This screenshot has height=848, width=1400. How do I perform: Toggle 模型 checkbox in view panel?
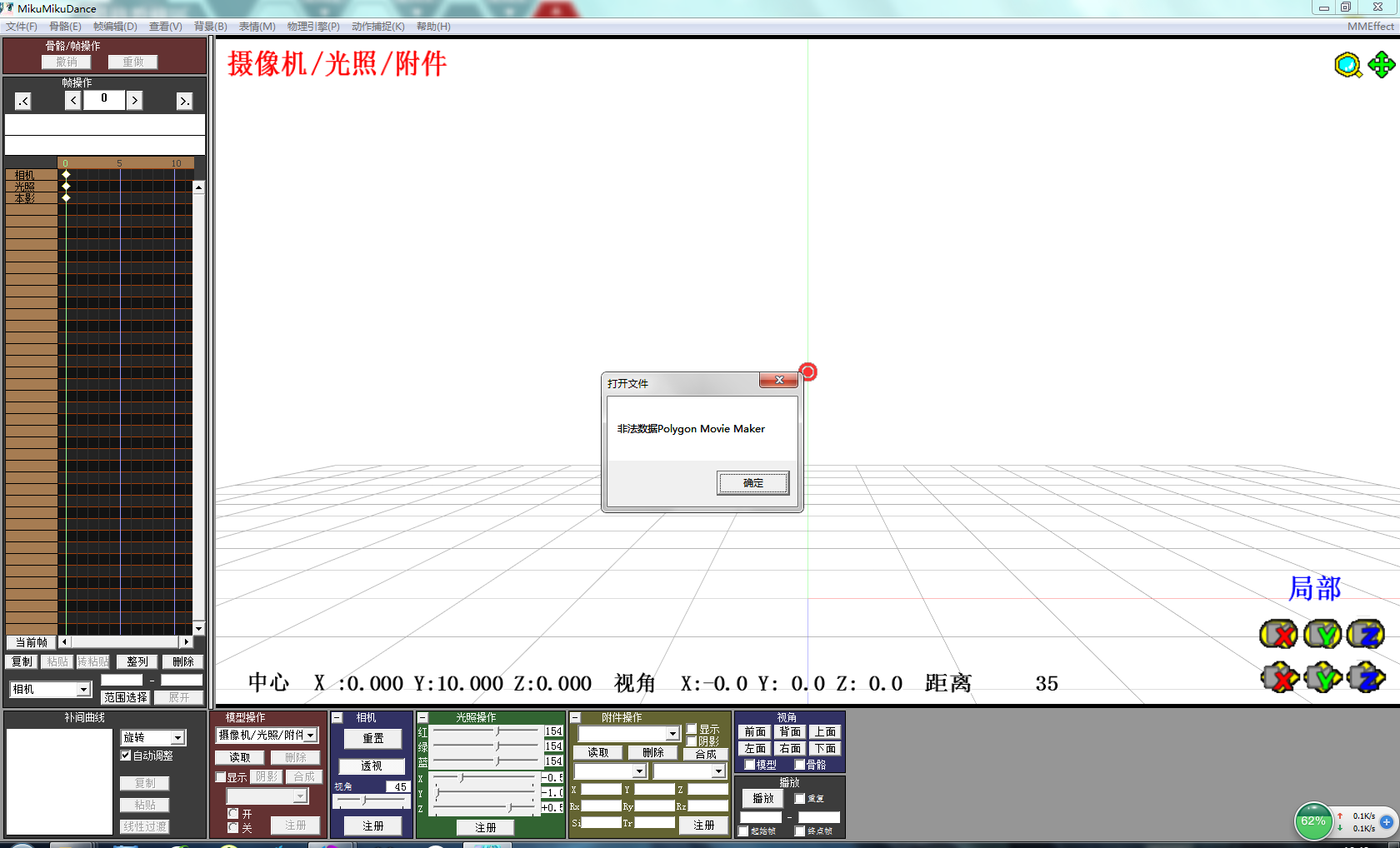pyautogui.click(x=750, y=764)
